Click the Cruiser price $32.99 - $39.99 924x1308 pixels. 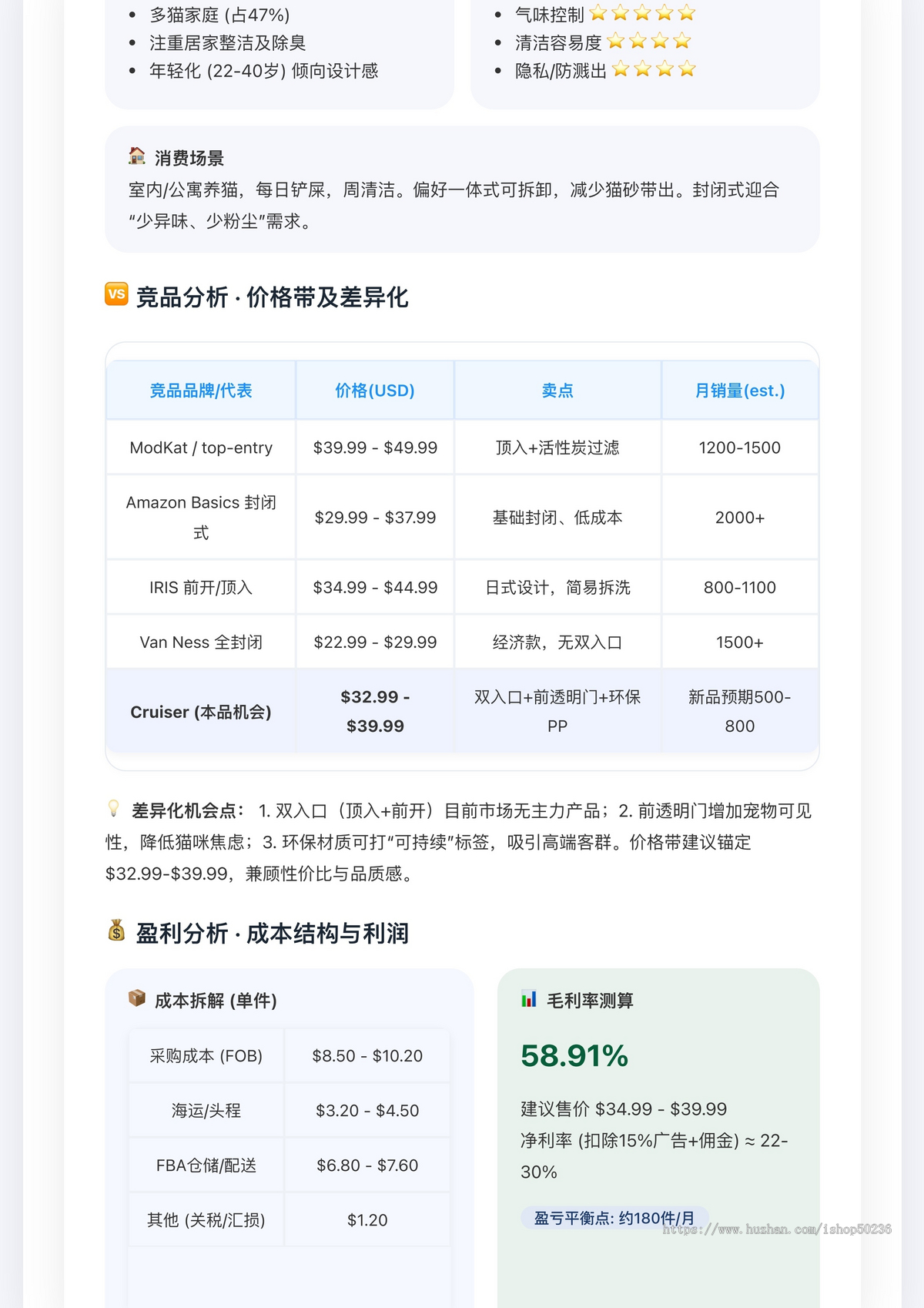[375, 711]
